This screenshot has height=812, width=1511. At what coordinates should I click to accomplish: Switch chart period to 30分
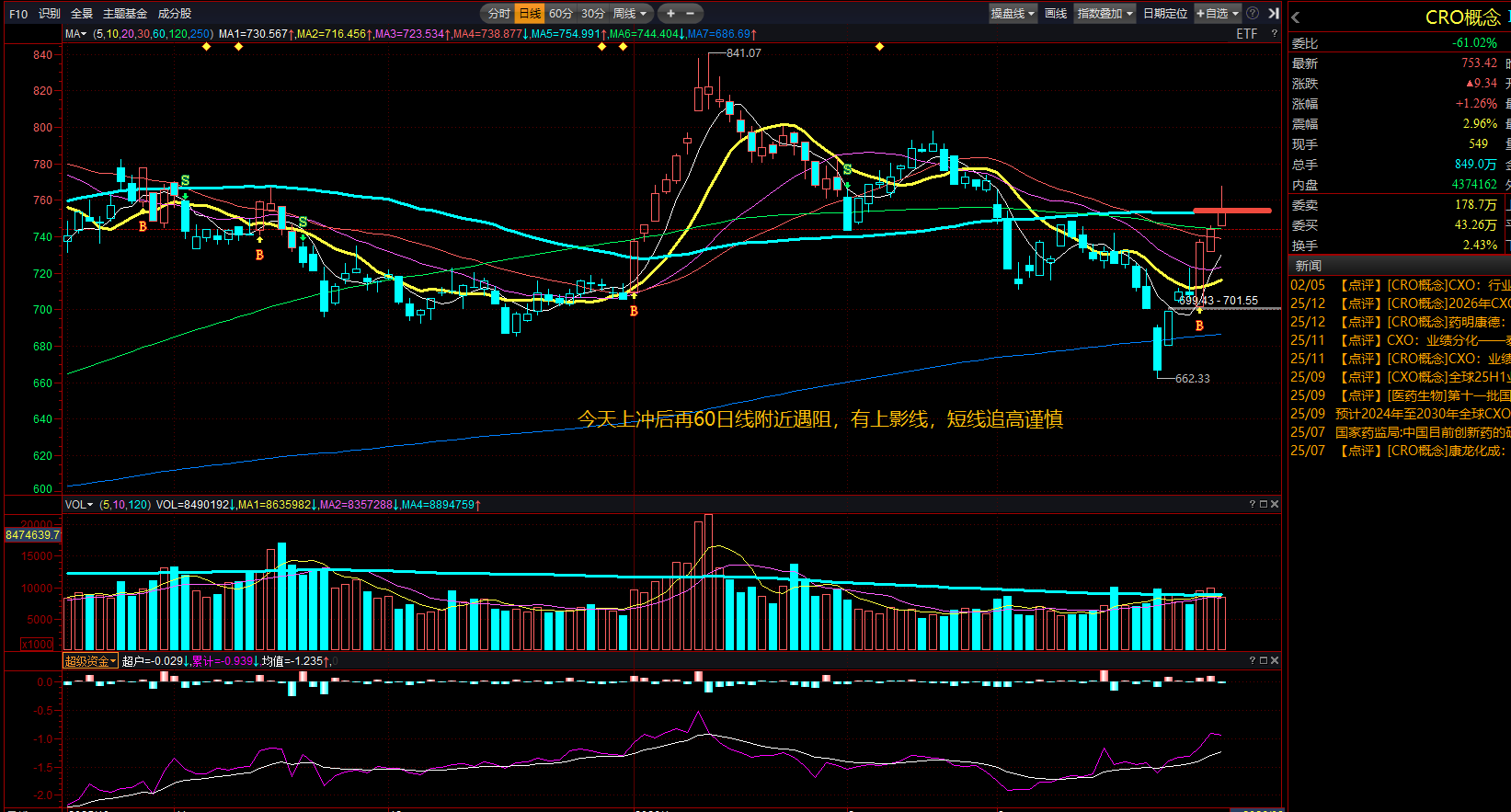[x=593, y=13]
